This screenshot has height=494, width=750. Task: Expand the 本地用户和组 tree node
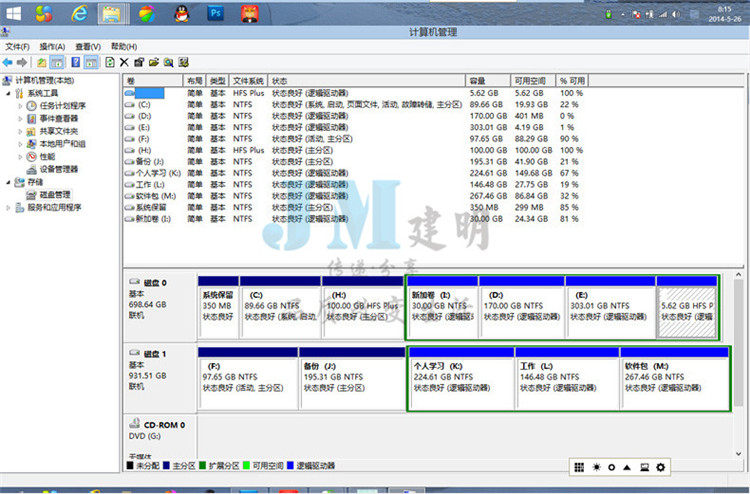[20, 144]
